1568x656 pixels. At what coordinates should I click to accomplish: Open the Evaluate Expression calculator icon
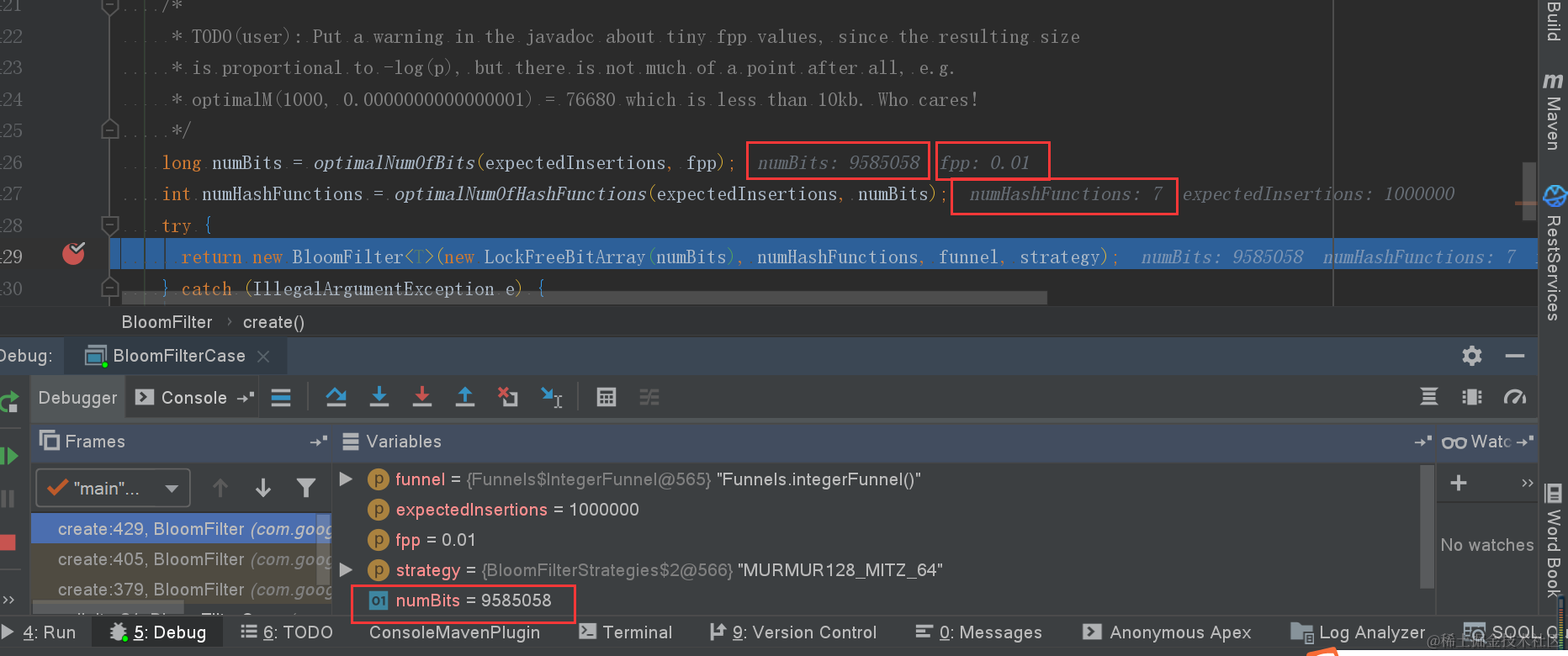606,397
